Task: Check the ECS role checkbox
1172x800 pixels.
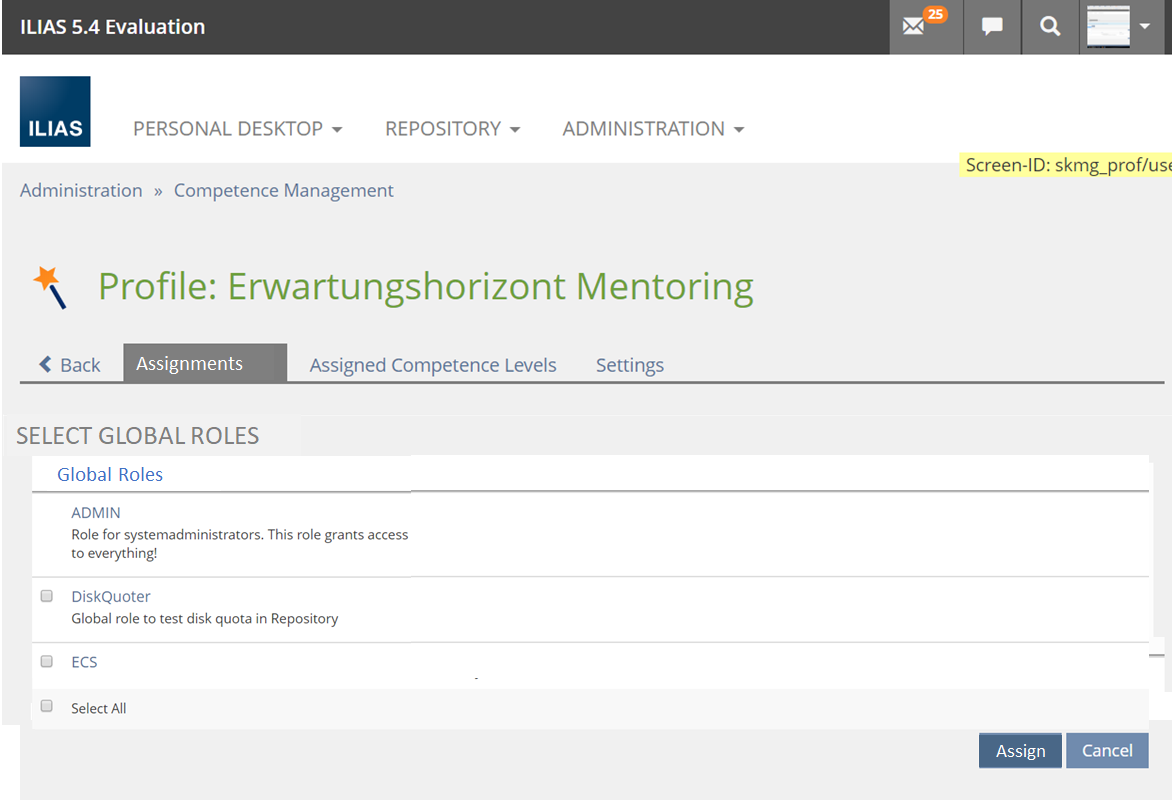Action: pos(46,661)
